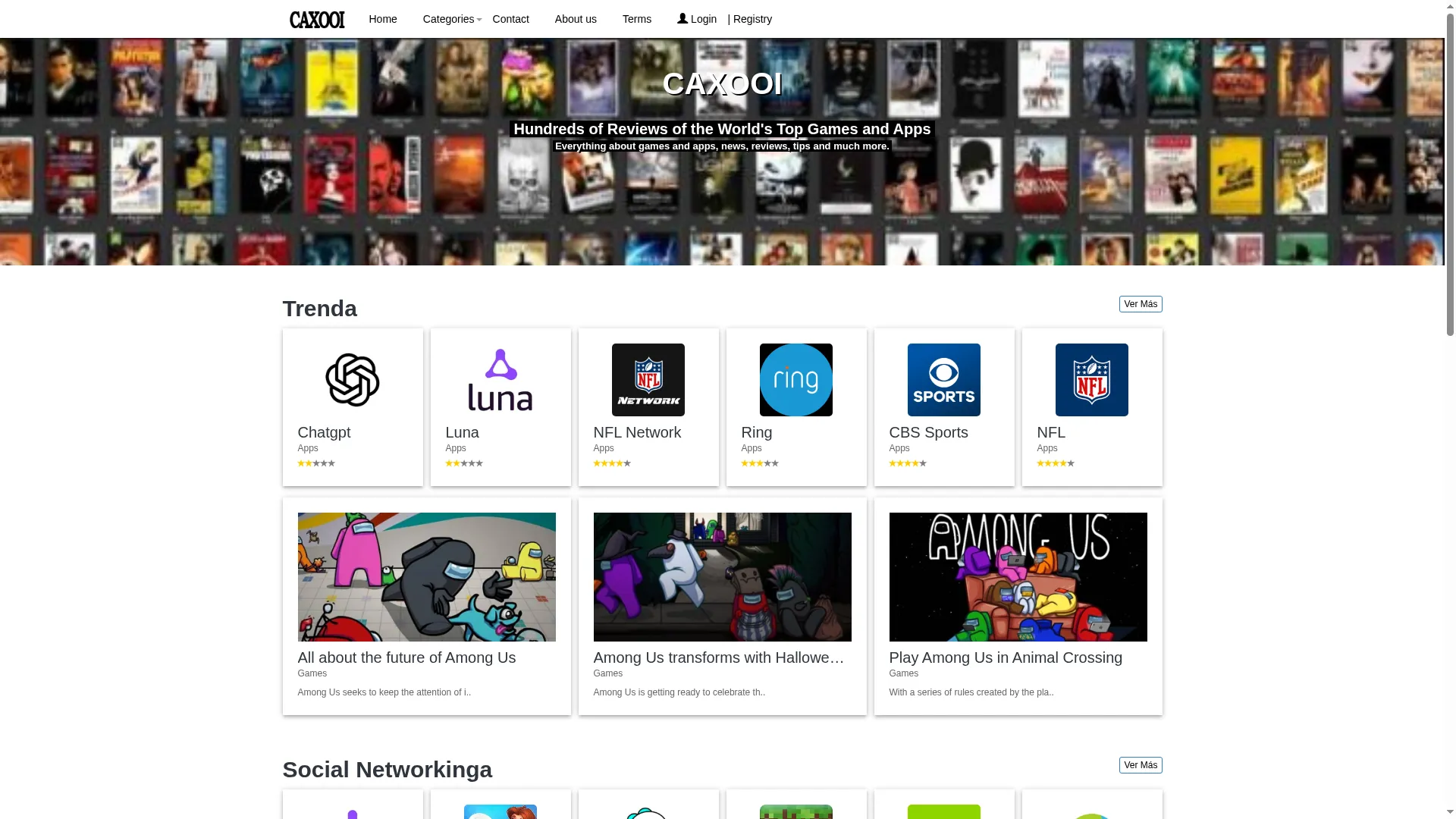Image resolution: width=1456 pixels, height=819 pixels.
Task: Open the ChatGPT app icon
Action: coord(353,380)
